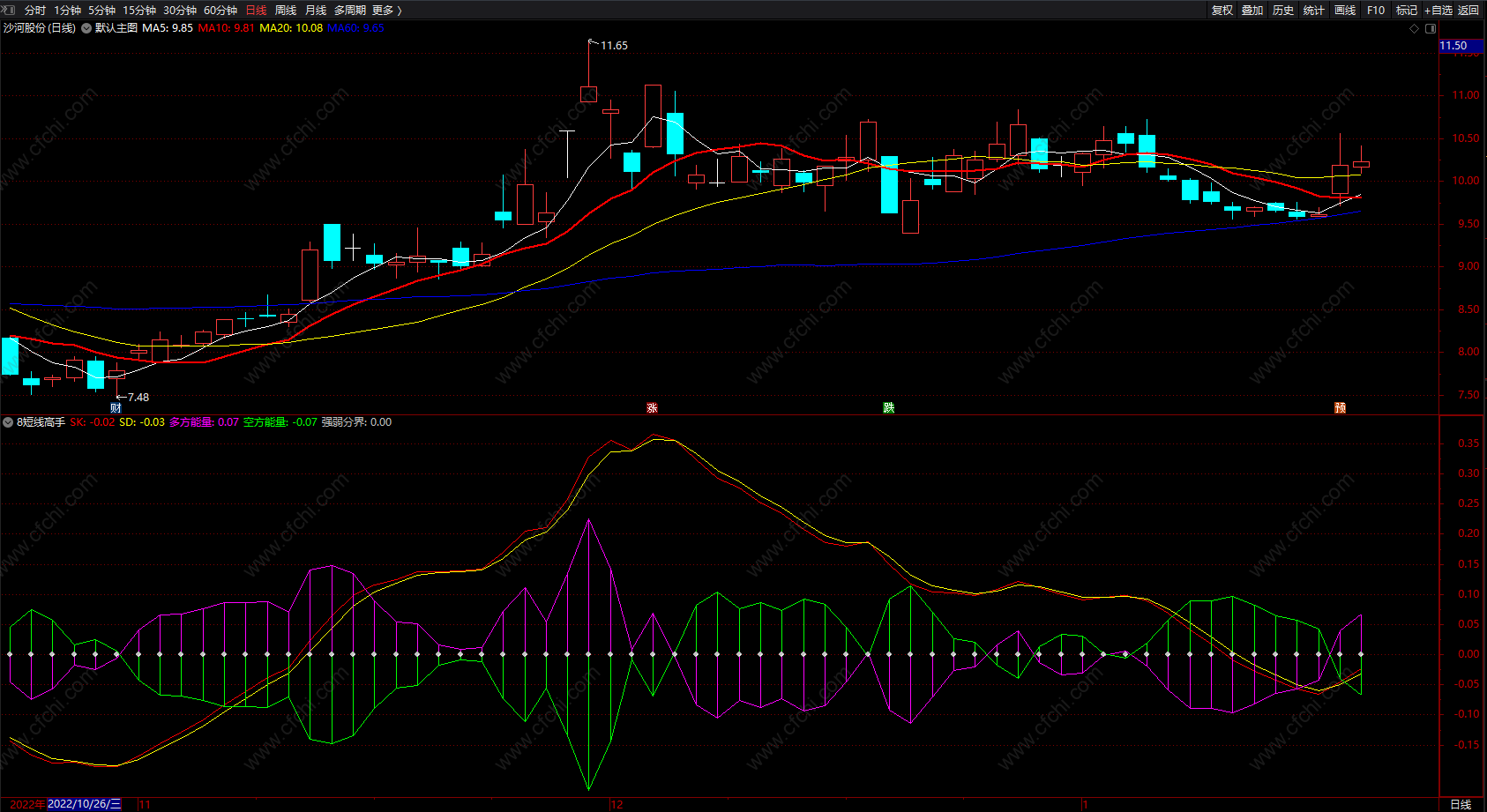Expand 更多 for more time periods
The width and height of the screenshot is (1487, 812).
(386, 10)
